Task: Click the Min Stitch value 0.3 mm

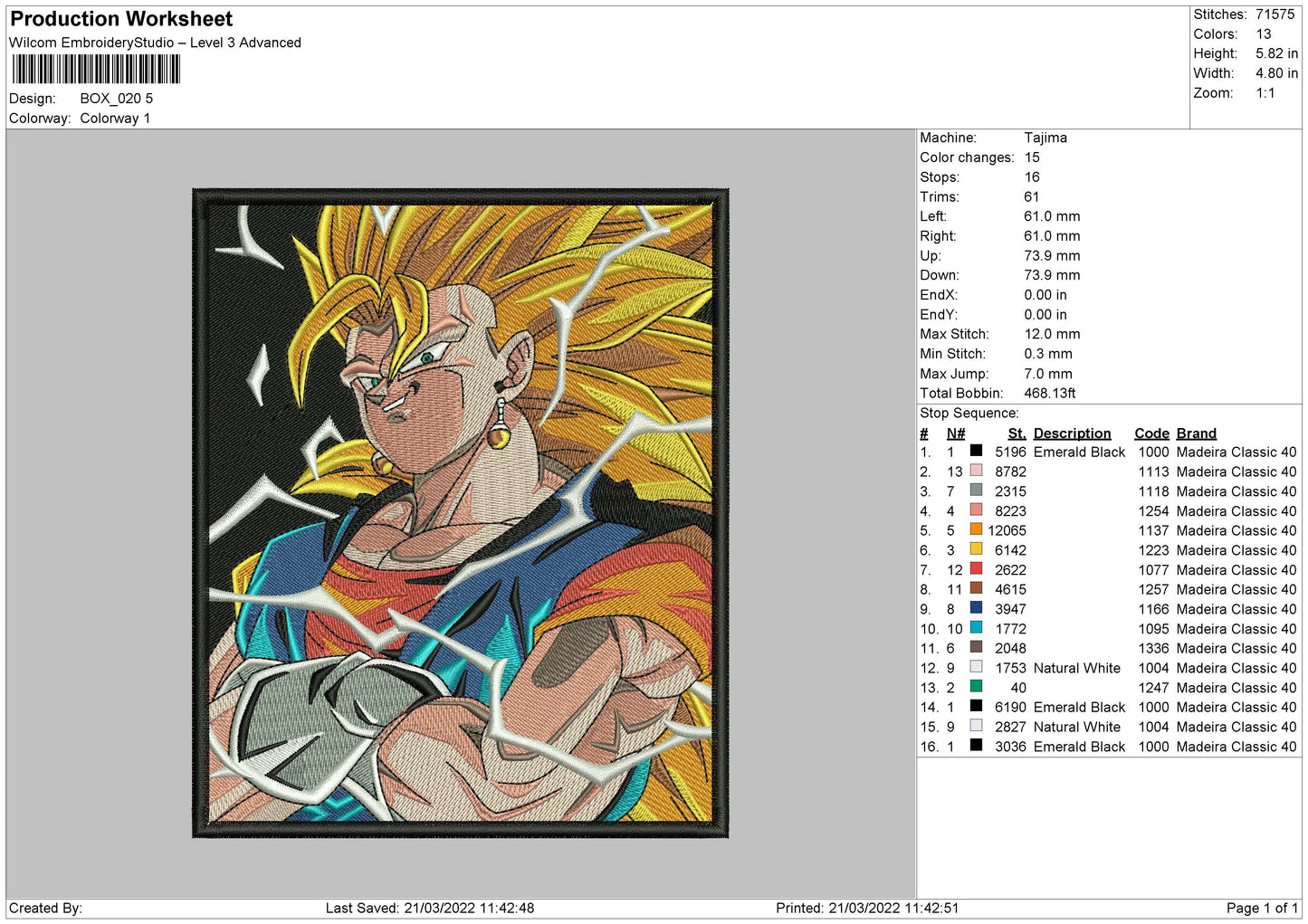Action: point(1048,354)
